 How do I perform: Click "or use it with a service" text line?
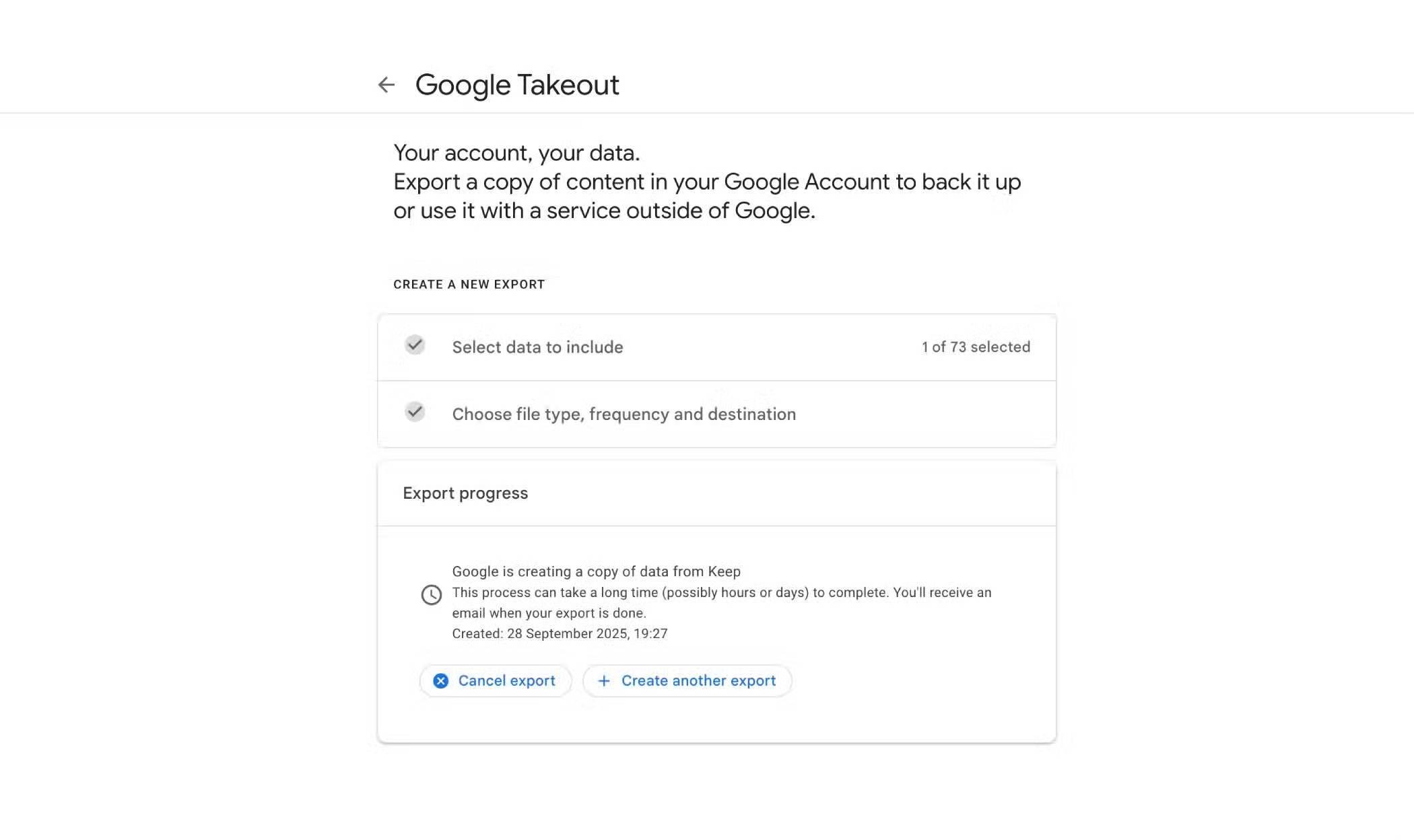pos(604,211)
